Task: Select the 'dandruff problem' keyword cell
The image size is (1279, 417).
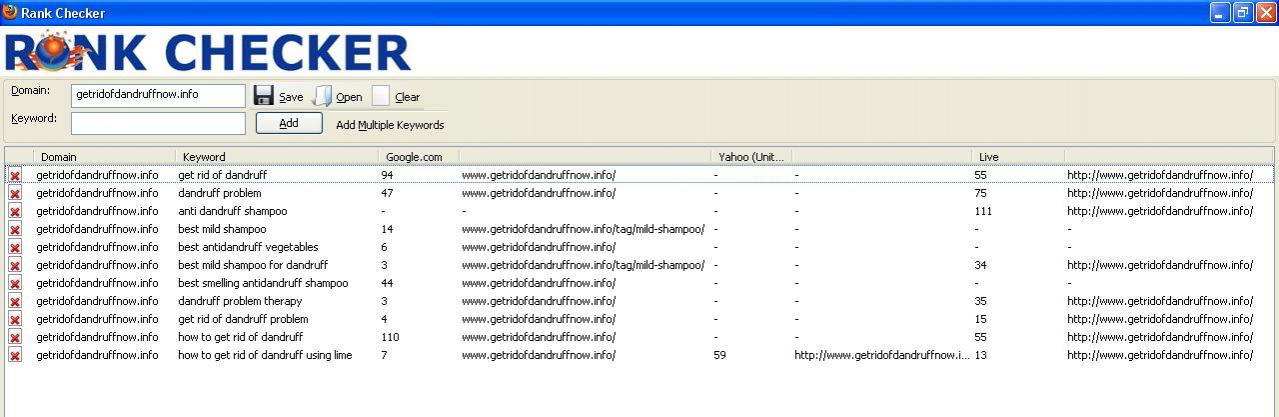Action: click(x=219, y=193)
